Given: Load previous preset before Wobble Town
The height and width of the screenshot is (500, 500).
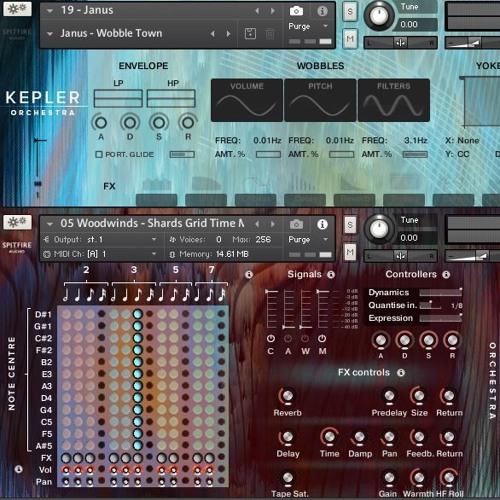Looking at the screenshot, I should (213, 34).
